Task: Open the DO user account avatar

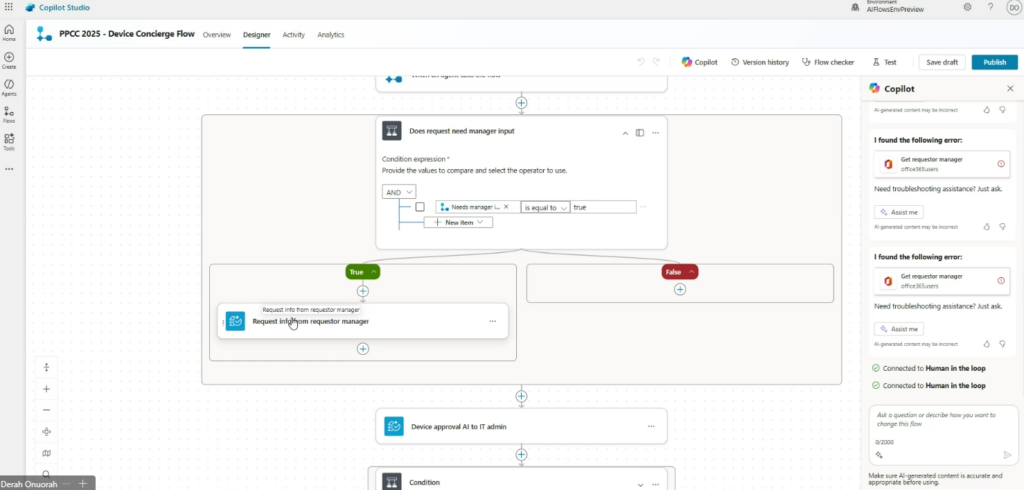Action: (1014, 7)
